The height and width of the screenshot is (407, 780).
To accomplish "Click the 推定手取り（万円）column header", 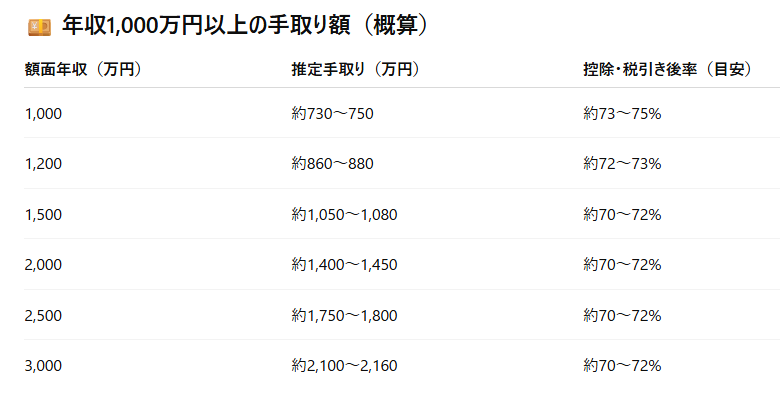I will click(x=356, y=69).
